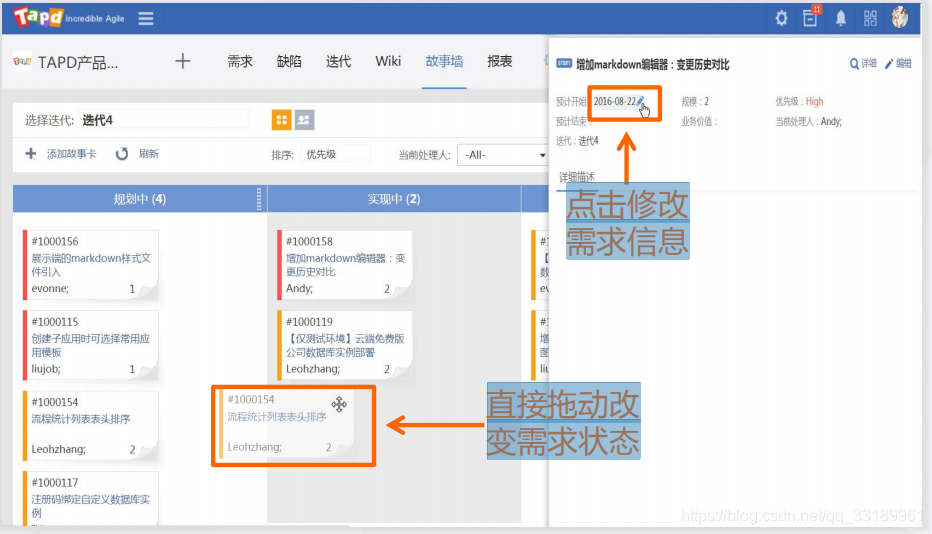Open the 报表 tab
Viewport: 932px width, 534px height.
(x=500, y=61)
